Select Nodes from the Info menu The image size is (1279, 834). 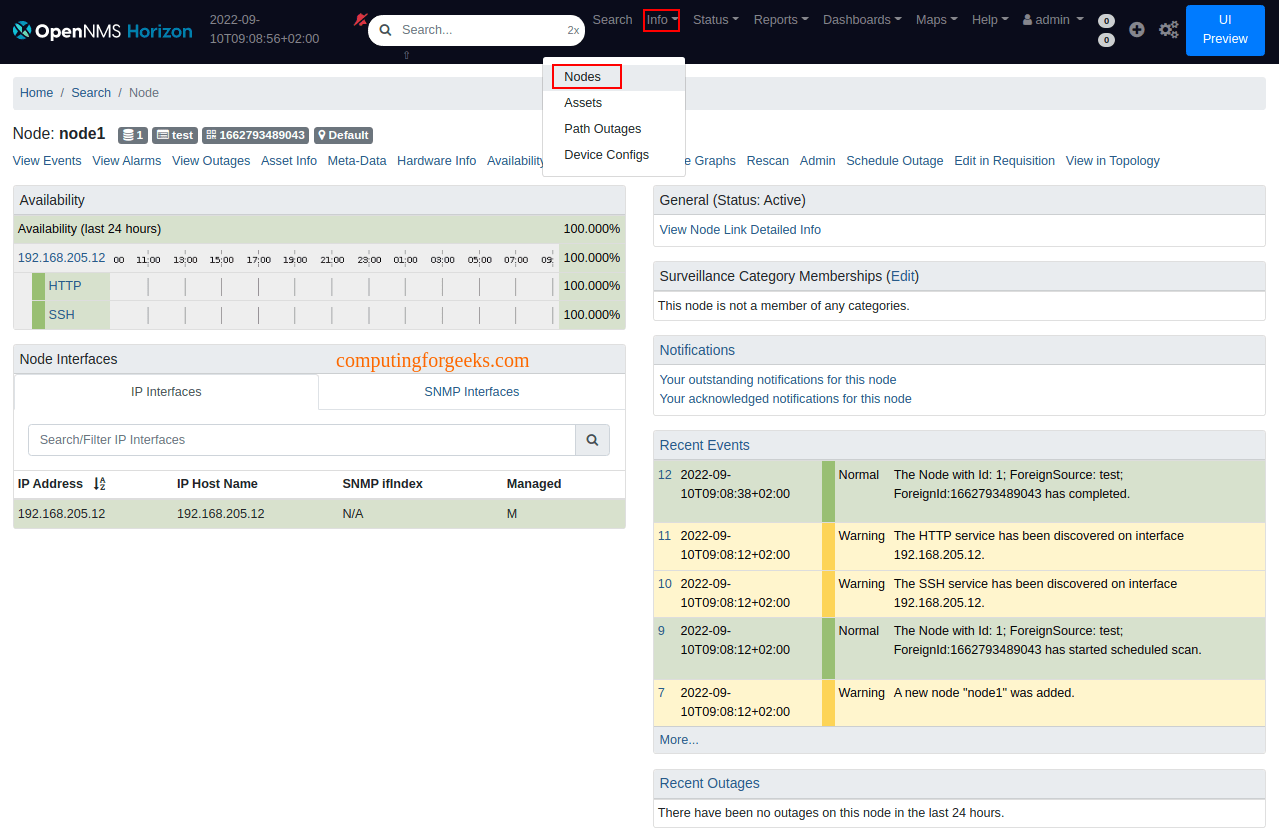583,77
